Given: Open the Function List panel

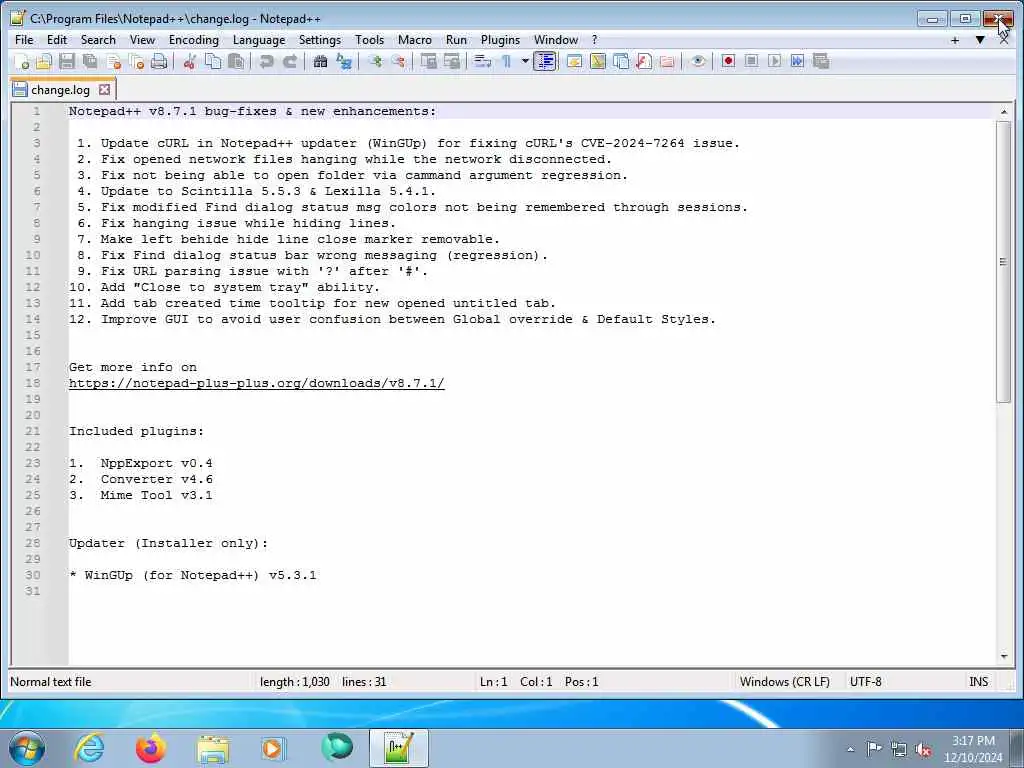Looking at the screenshot, I should pos(644,61).
